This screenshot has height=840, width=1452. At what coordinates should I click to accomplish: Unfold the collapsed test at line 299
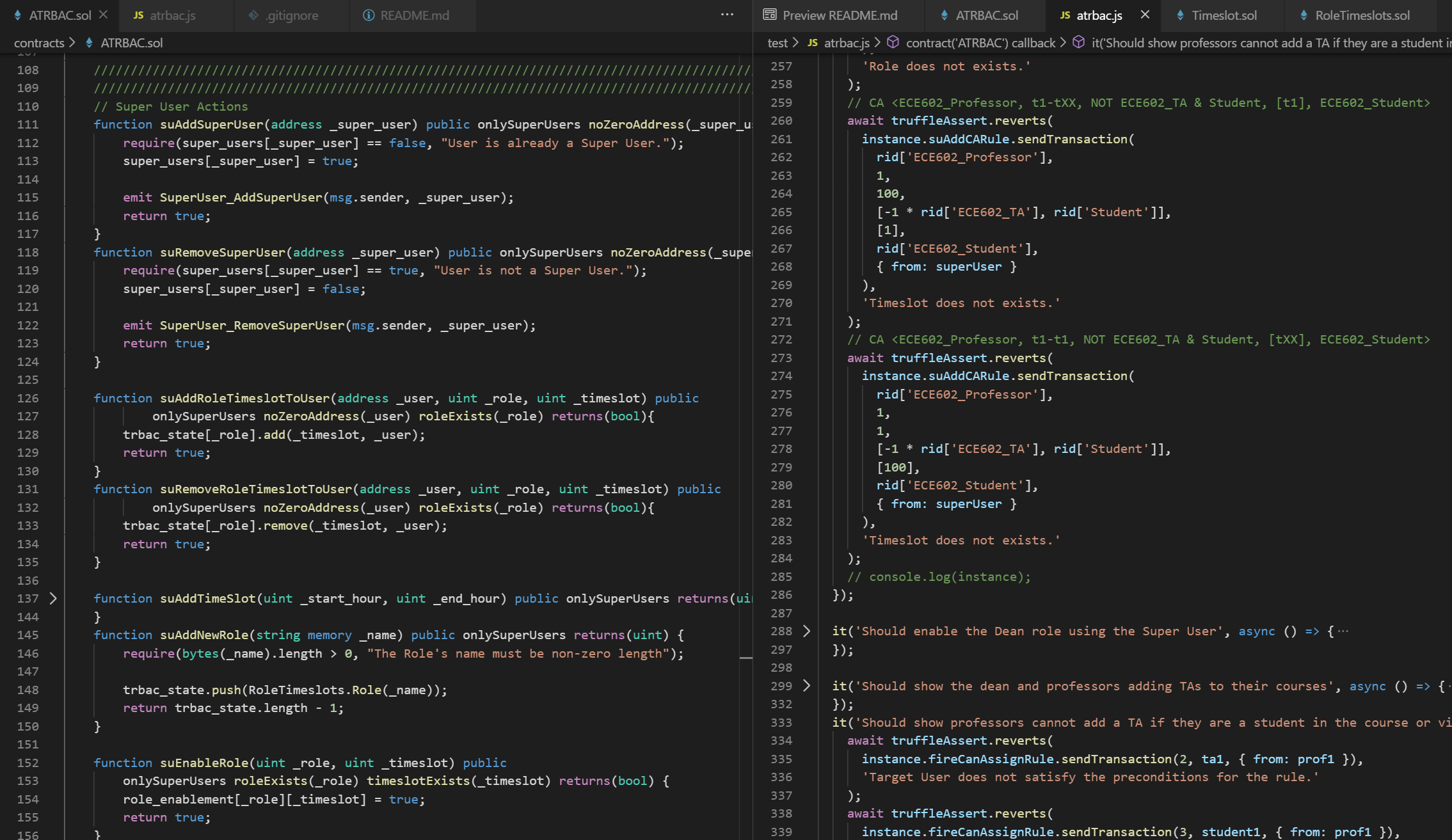[x=806, y=686]
